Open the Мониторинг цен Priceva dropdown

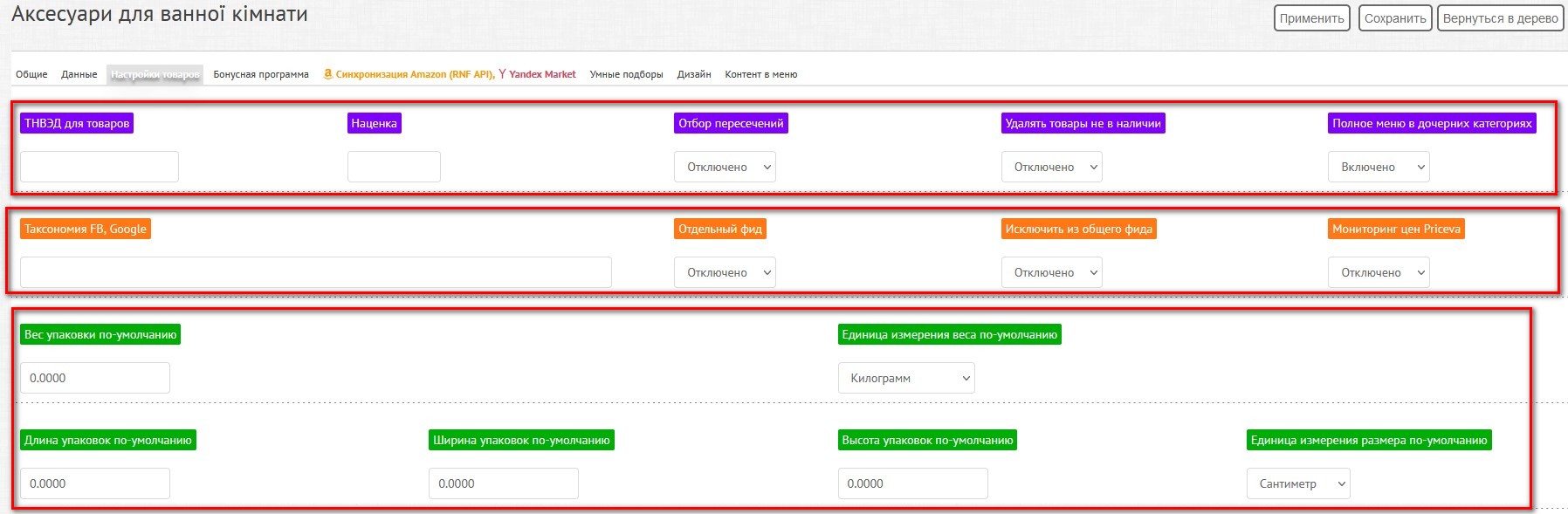(1378, 272)
